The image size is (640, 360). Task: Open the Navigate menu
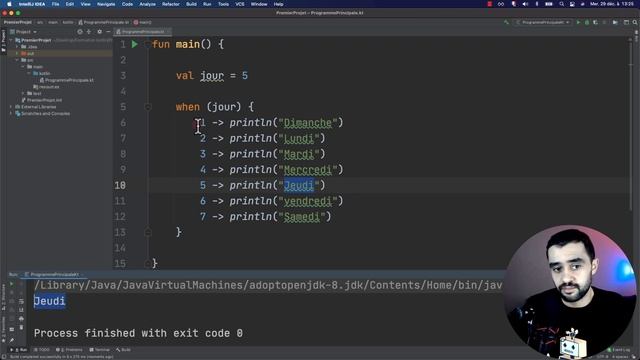[106, 4]
